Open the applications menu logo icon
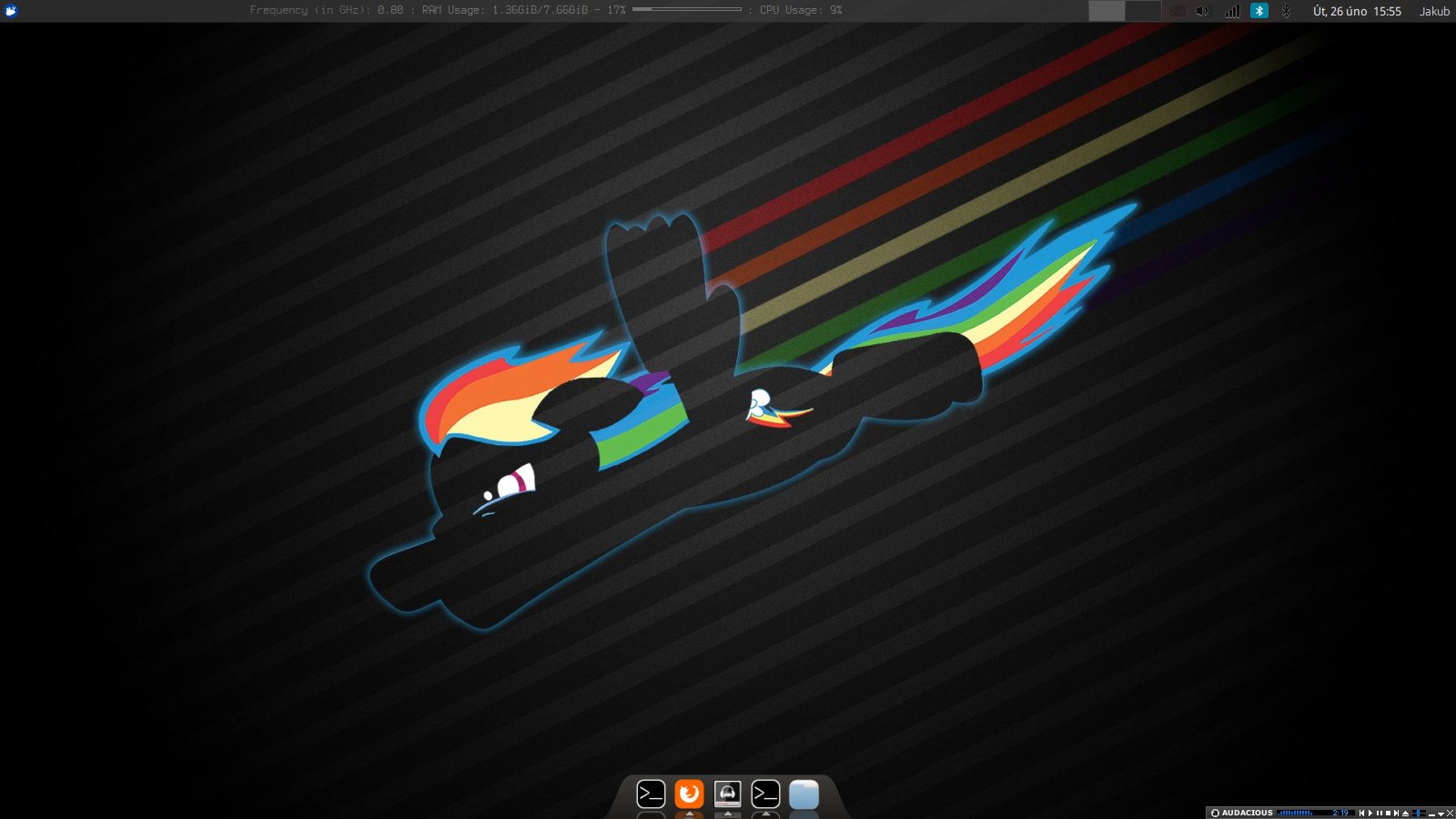The image size is (1456, 819). click(11, 11)
